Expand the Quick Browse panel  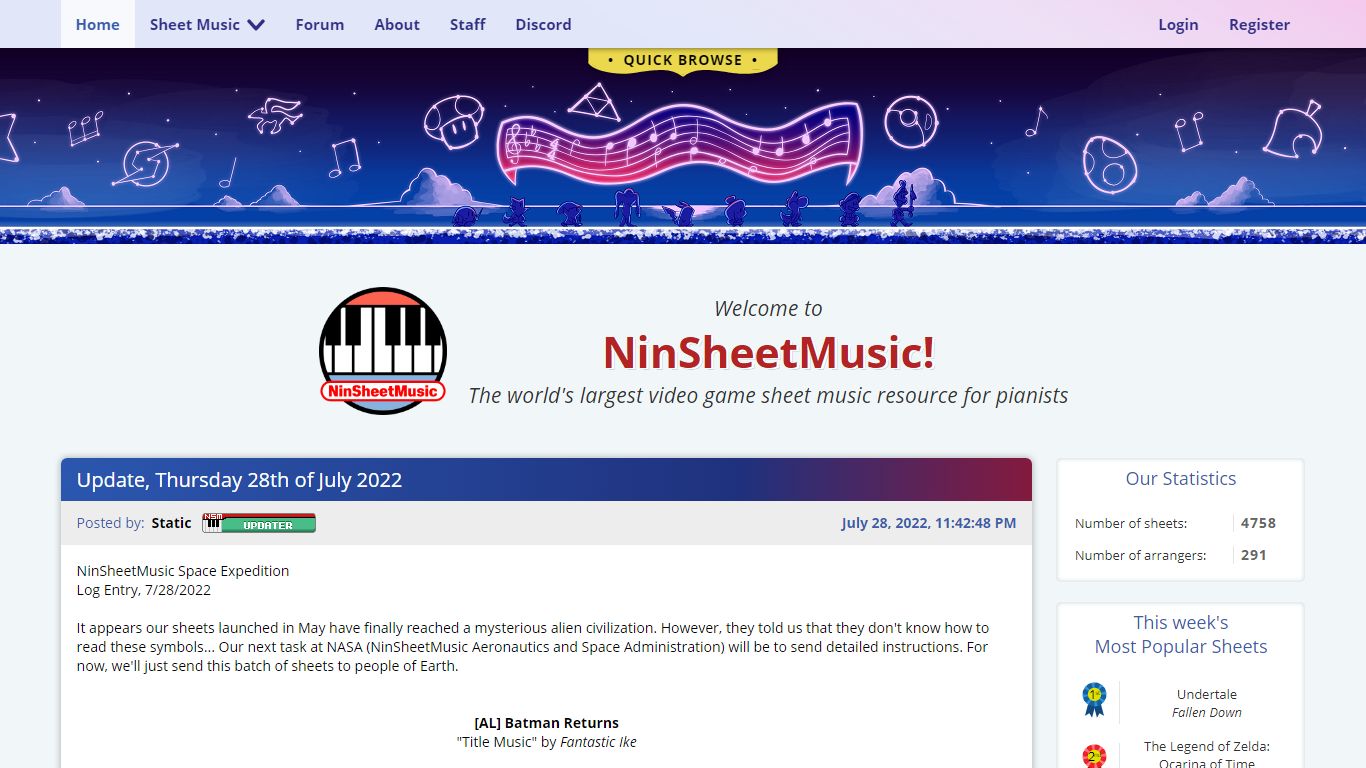click(x=683, y=60)
